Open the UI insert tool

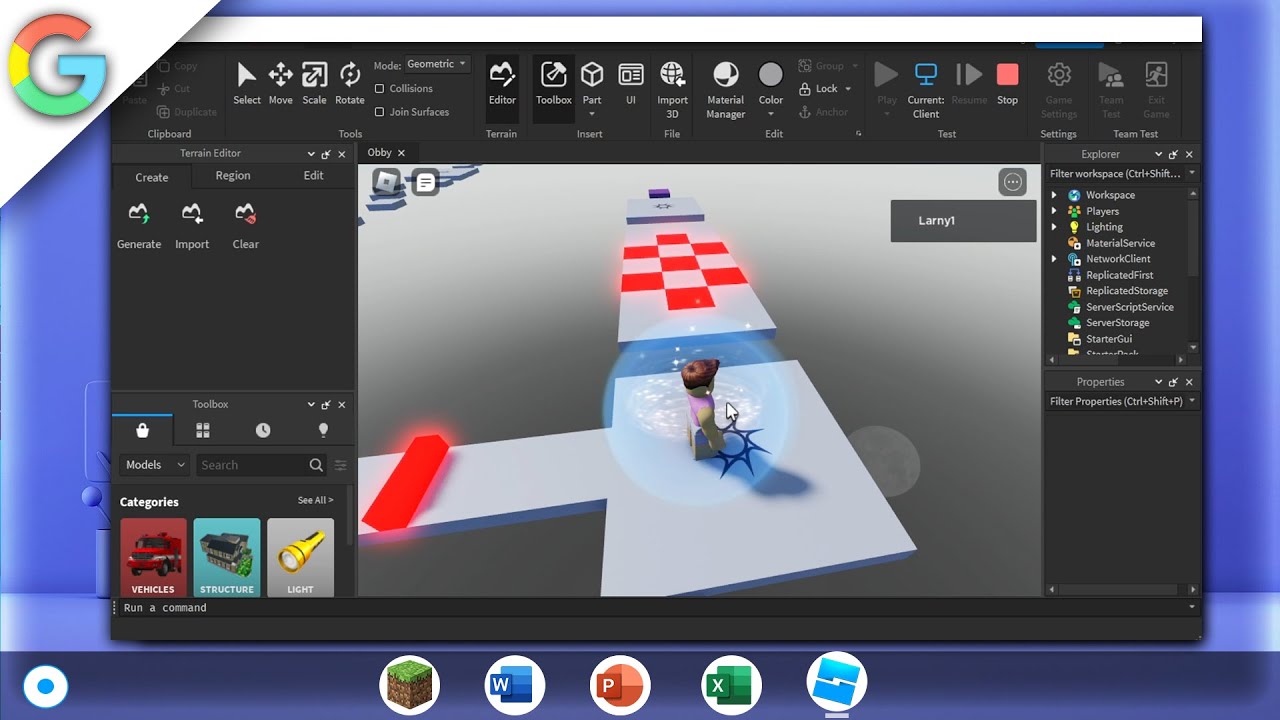point(631,83)
